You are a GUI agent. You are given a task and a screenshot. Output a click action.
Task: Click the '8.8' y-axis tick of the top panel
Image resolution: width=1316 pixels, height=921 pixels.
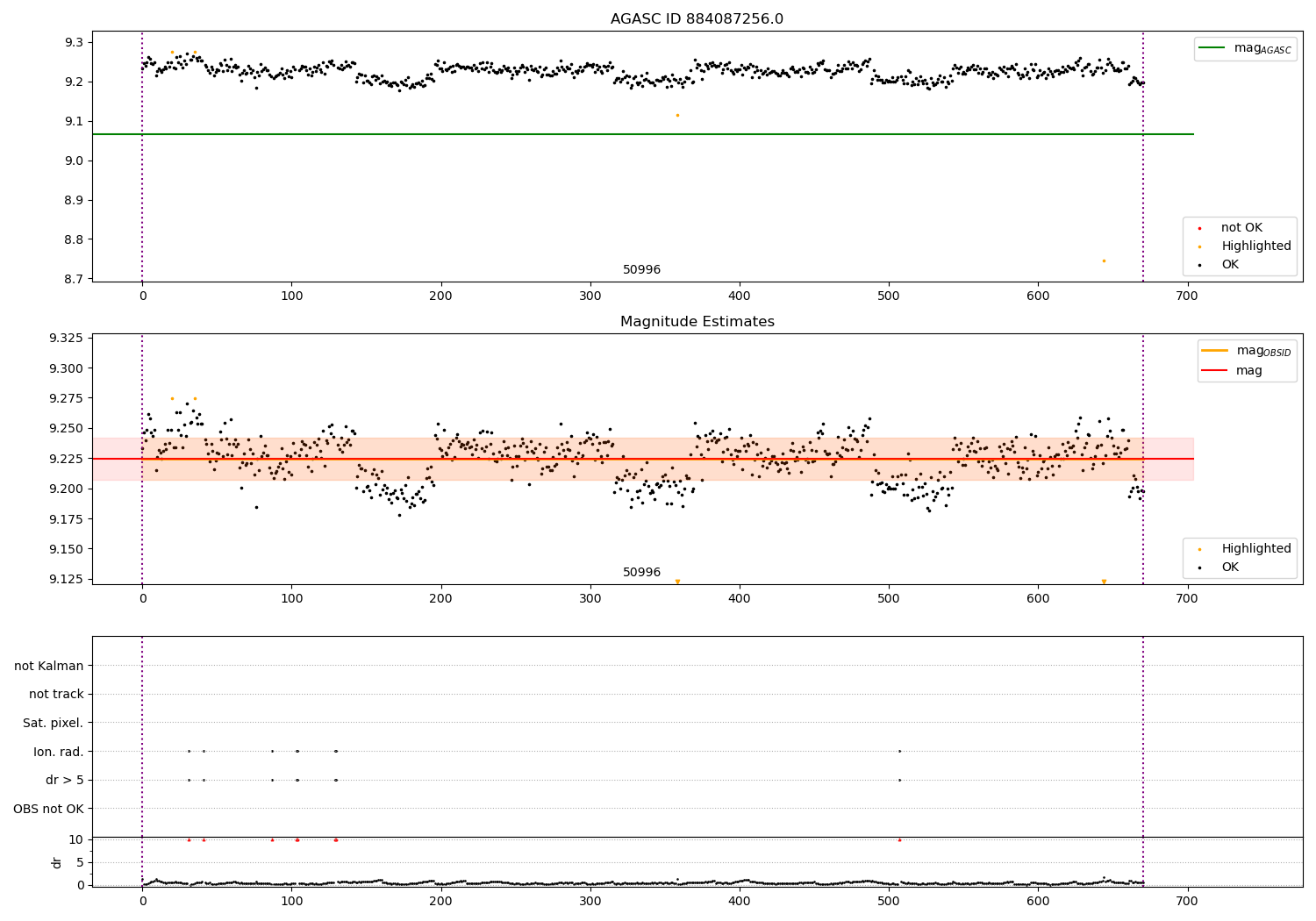[75, 239]
